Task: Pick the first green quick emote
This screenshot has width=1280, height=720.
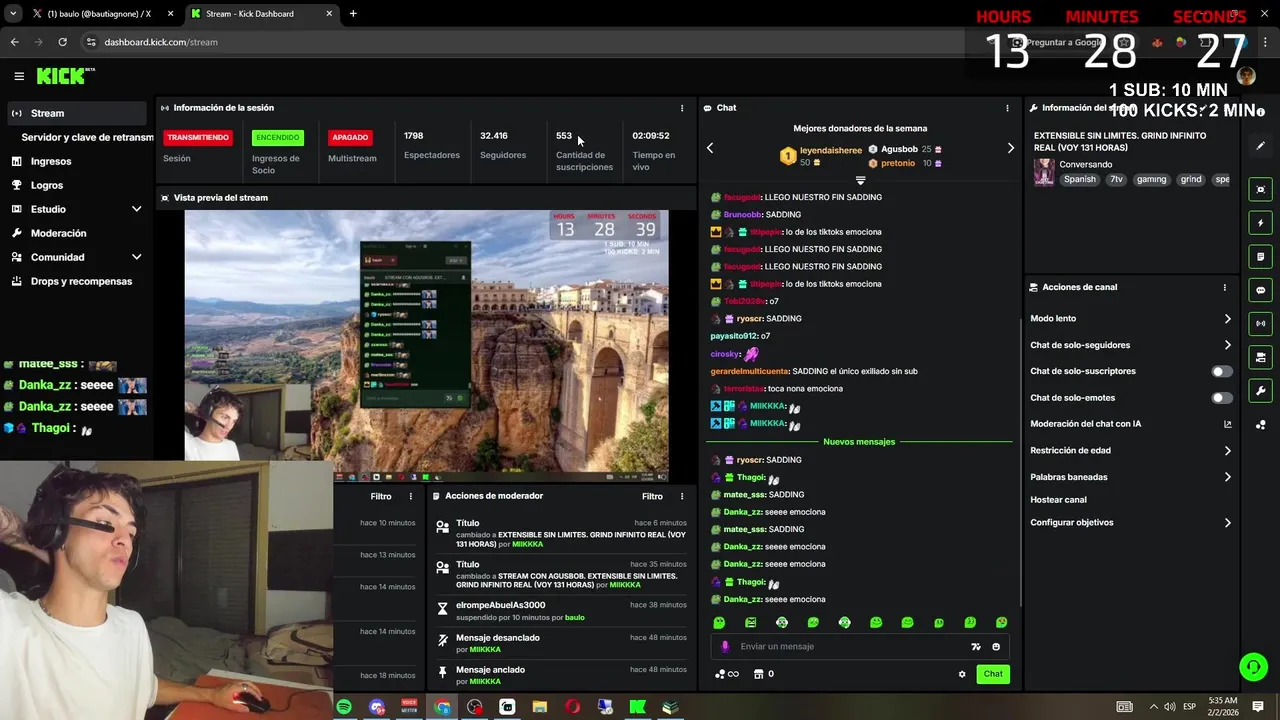Action: click(x=719, y=622)
